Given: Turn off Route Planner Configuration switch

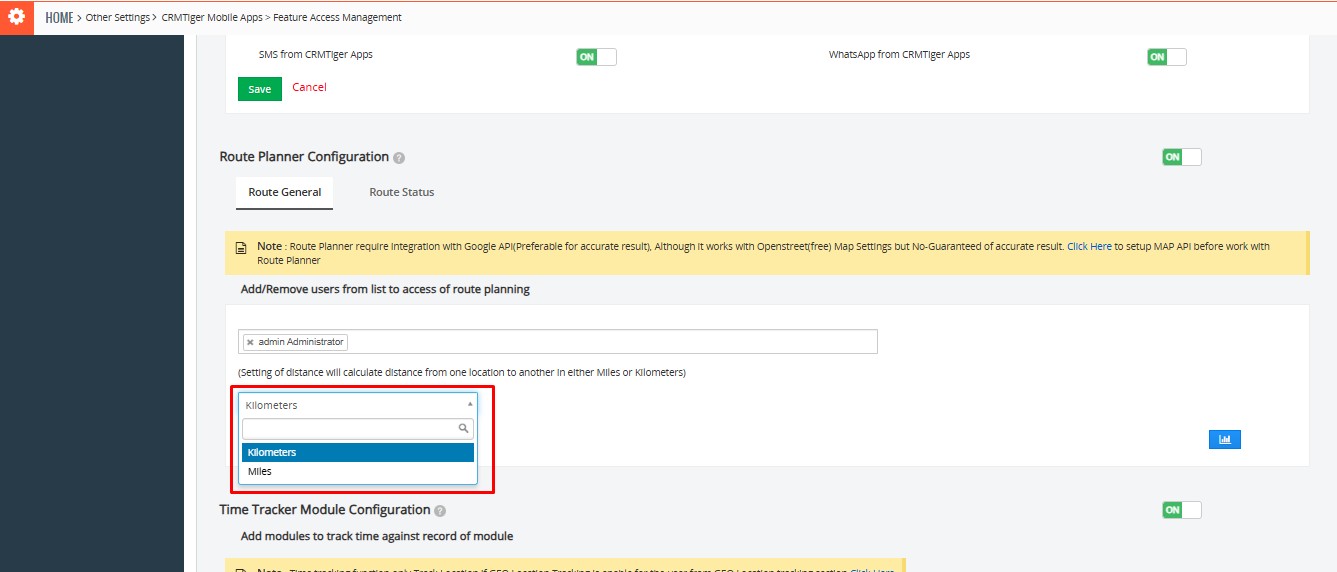Looking at the screenshot, I should pyautogui.click(x=1181, y=157).
